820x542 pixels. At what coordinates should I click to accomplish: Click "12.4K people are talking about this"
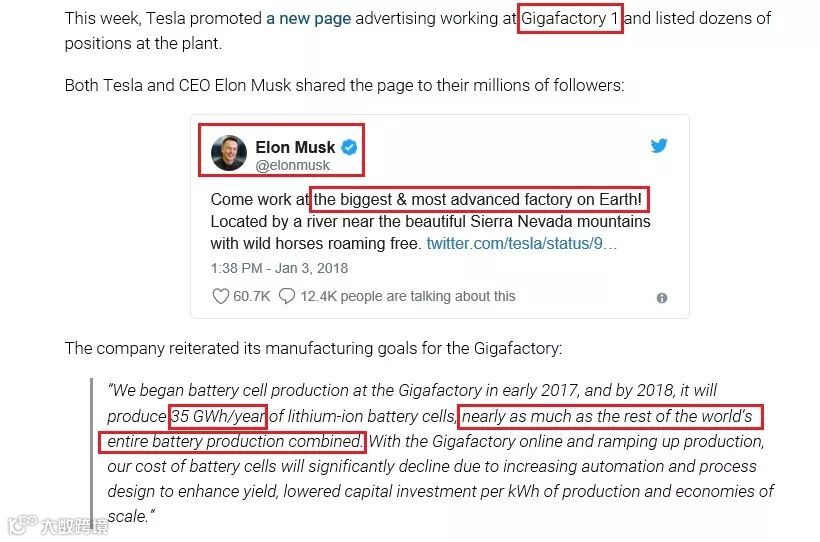tap(408, 296)
